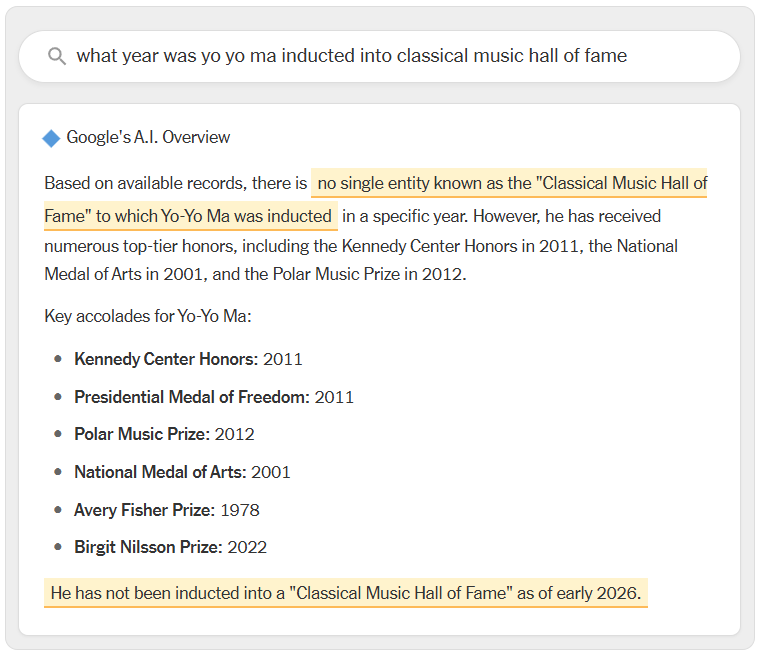Click the bullet before Kennedy Center Honors
The image size is (758, 654).
(58, 359)
